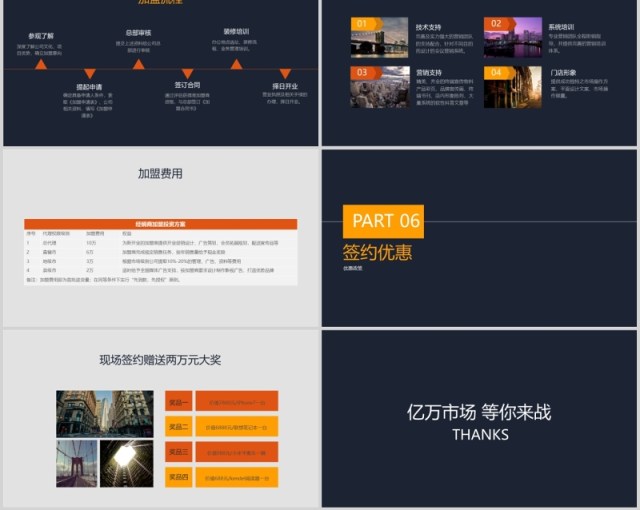The height and width of the screenshot is (510, 640).
Task: Click the description bar beside 奖品一
Action: tap(237, 401)
